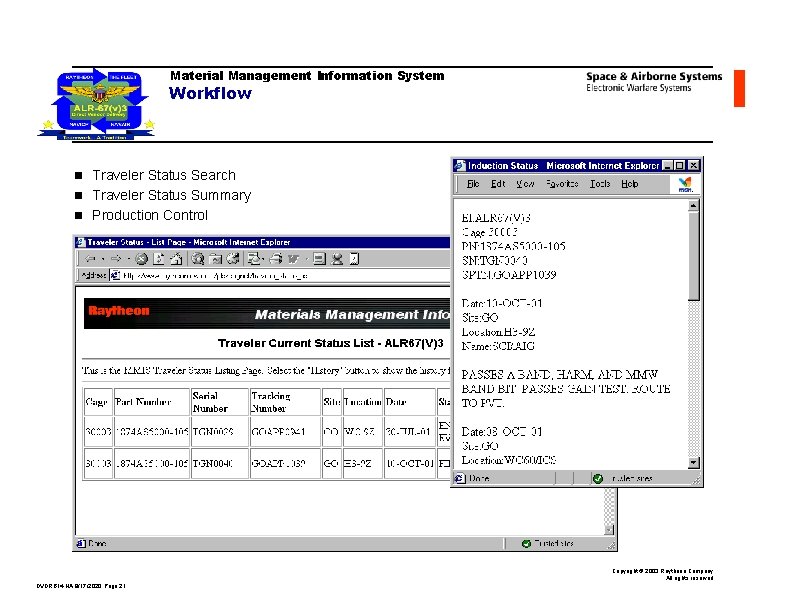The width and height of the screenshot is (792, 612).
Task: Select tracking number GOAPP1039 cell
Action: (x=285, y=463)
